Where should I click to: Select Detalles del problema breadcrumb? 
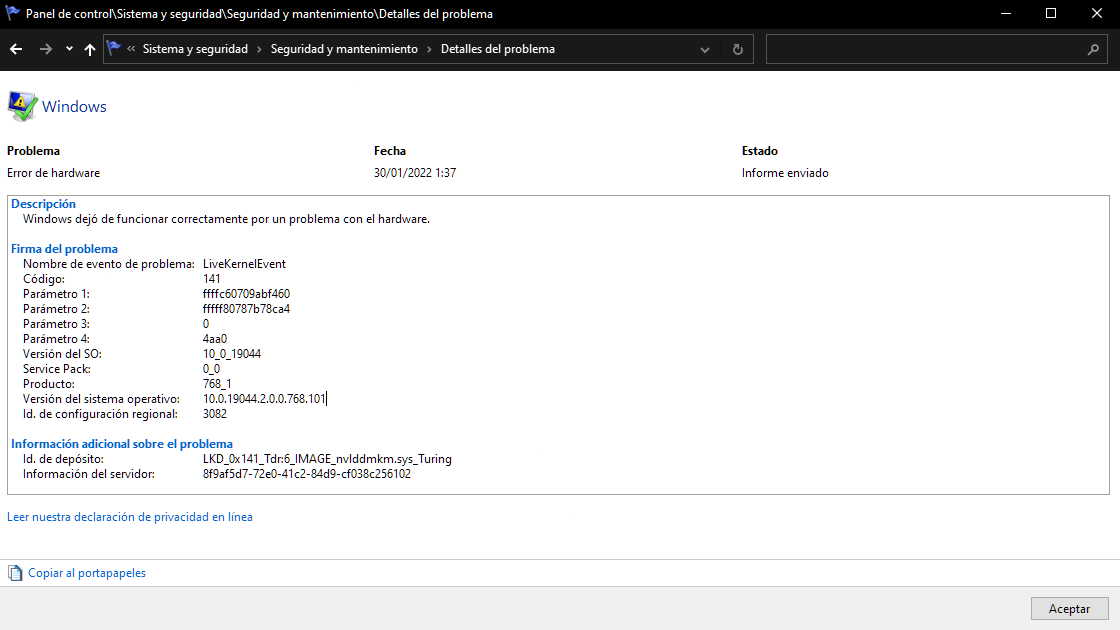pos(497,49)
